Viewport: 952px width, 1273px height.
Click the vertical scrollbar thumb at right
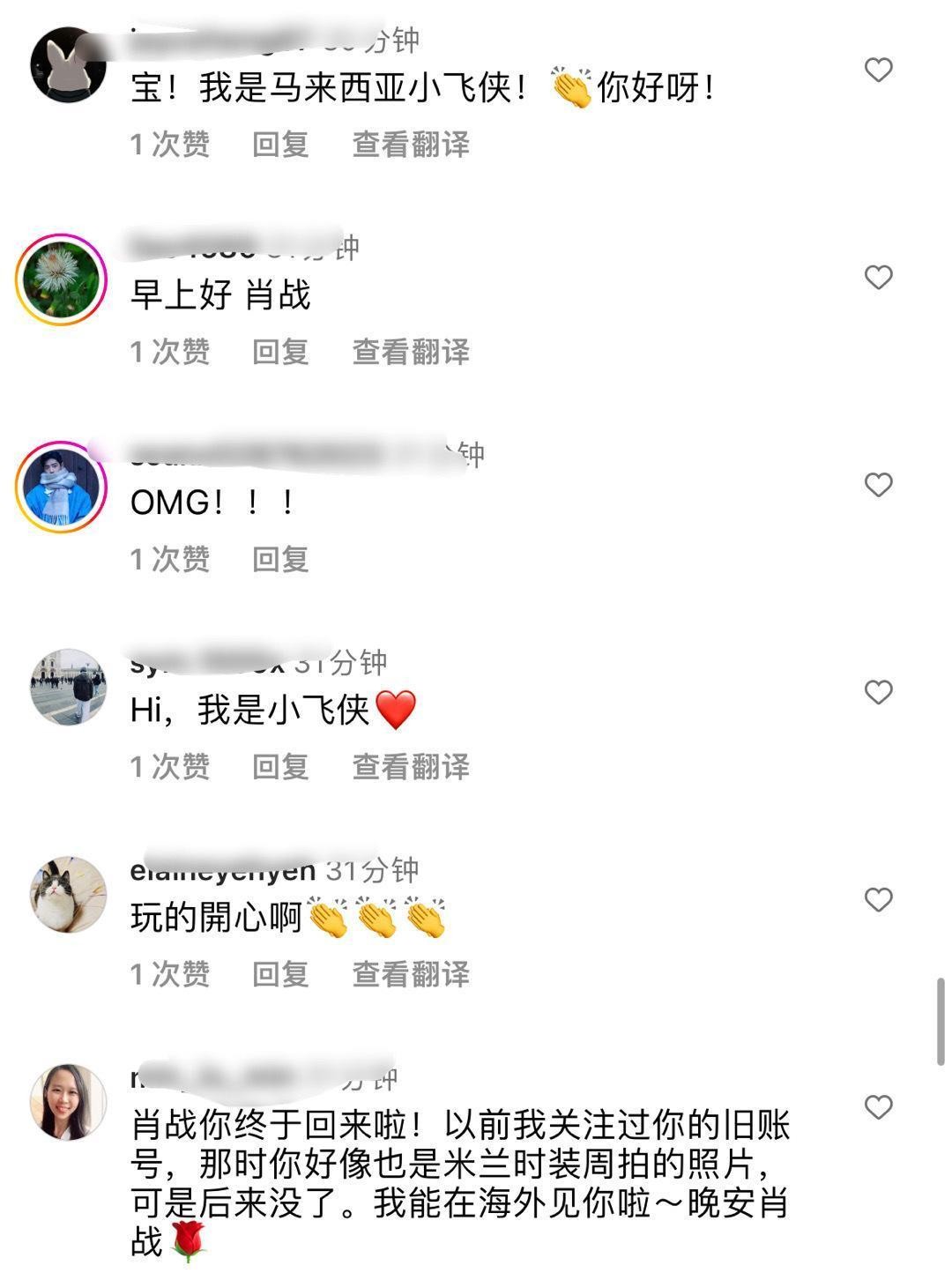click(x=941, y=1022)
